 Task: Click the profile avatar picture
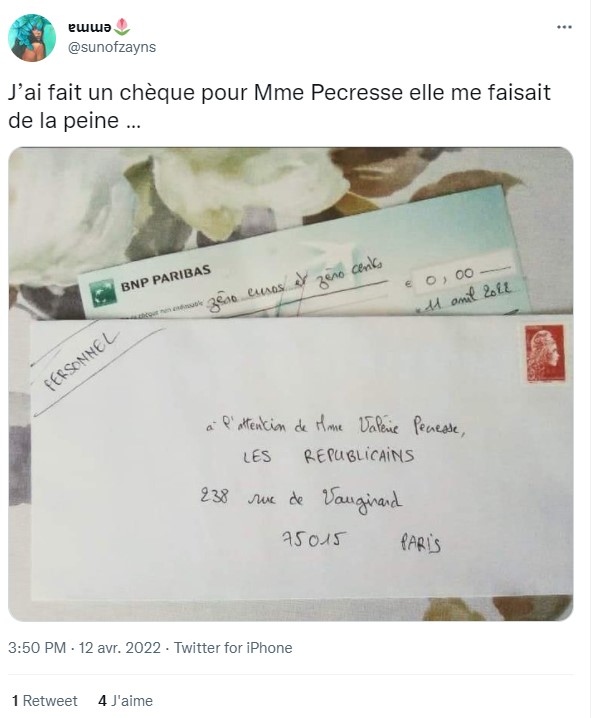coord(32,38)
